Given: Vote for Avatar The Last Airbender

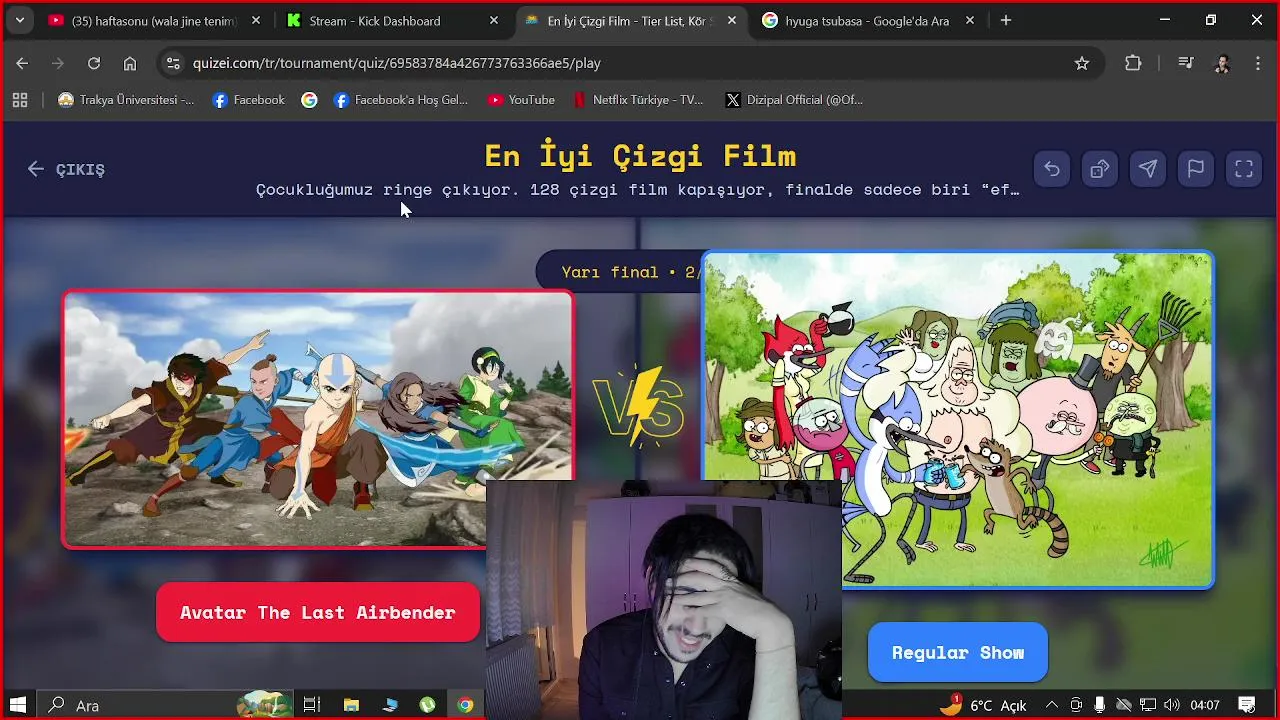Looking at the screenshot, I should pos(318,612).
